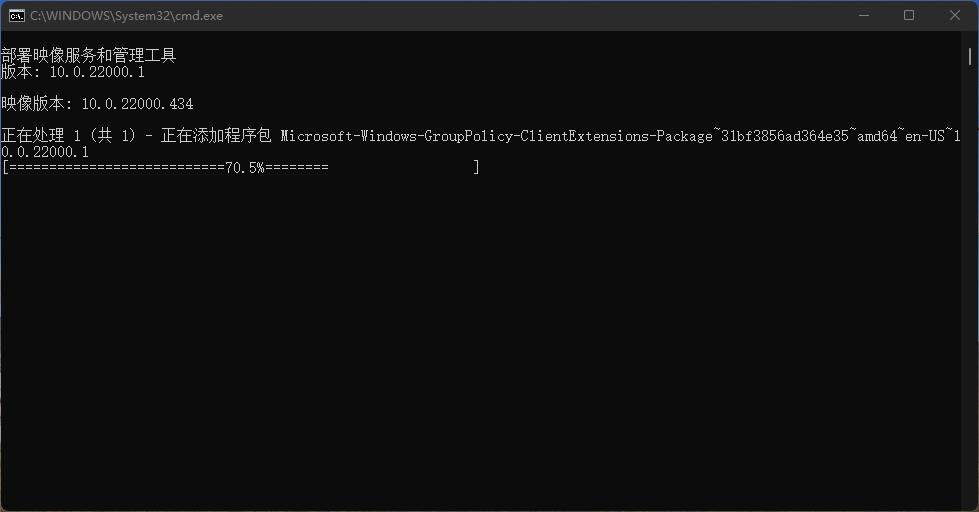Click the scrollbar track below the thumb
The image size is (979, 512).
point(970,281)
